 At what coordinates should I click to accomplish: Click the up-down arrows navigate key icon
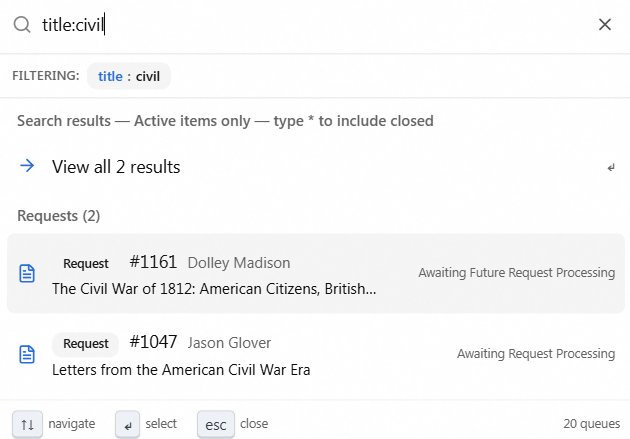click(x=27, y=424)
